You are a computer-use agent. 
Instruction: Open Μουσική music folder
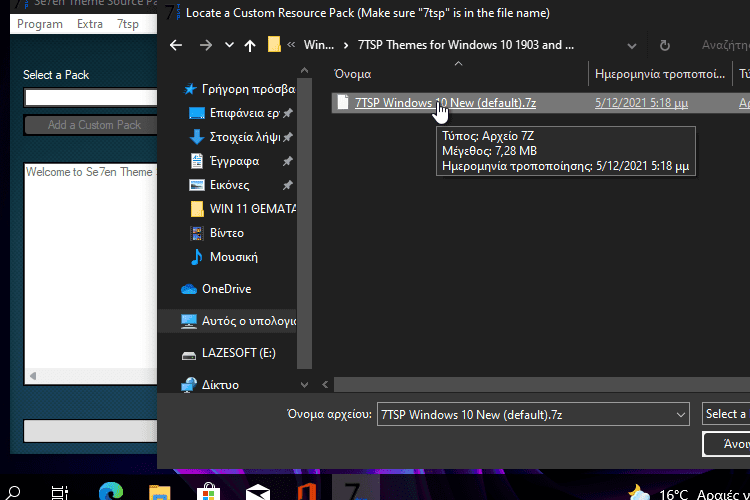[x=223, y=257]
